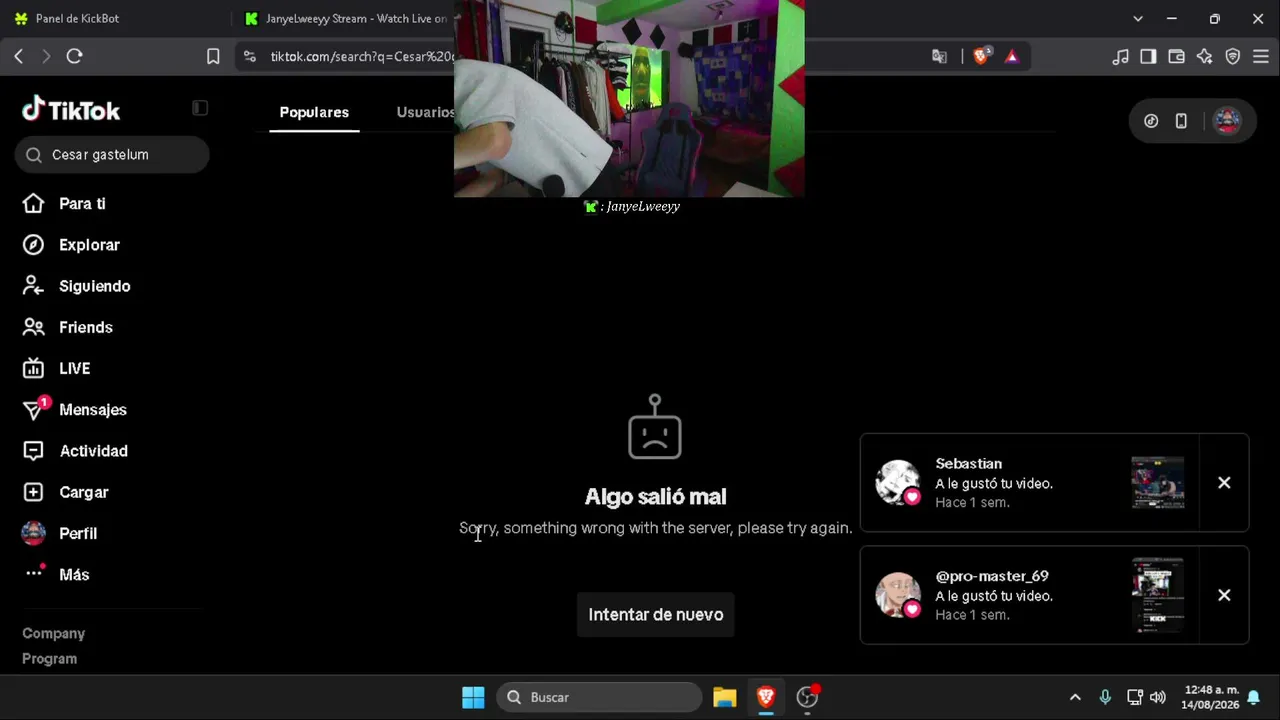The image size is (1280, 720).
Task: Open the Leo AI sparkle icon
Action: click(1204, 57)
